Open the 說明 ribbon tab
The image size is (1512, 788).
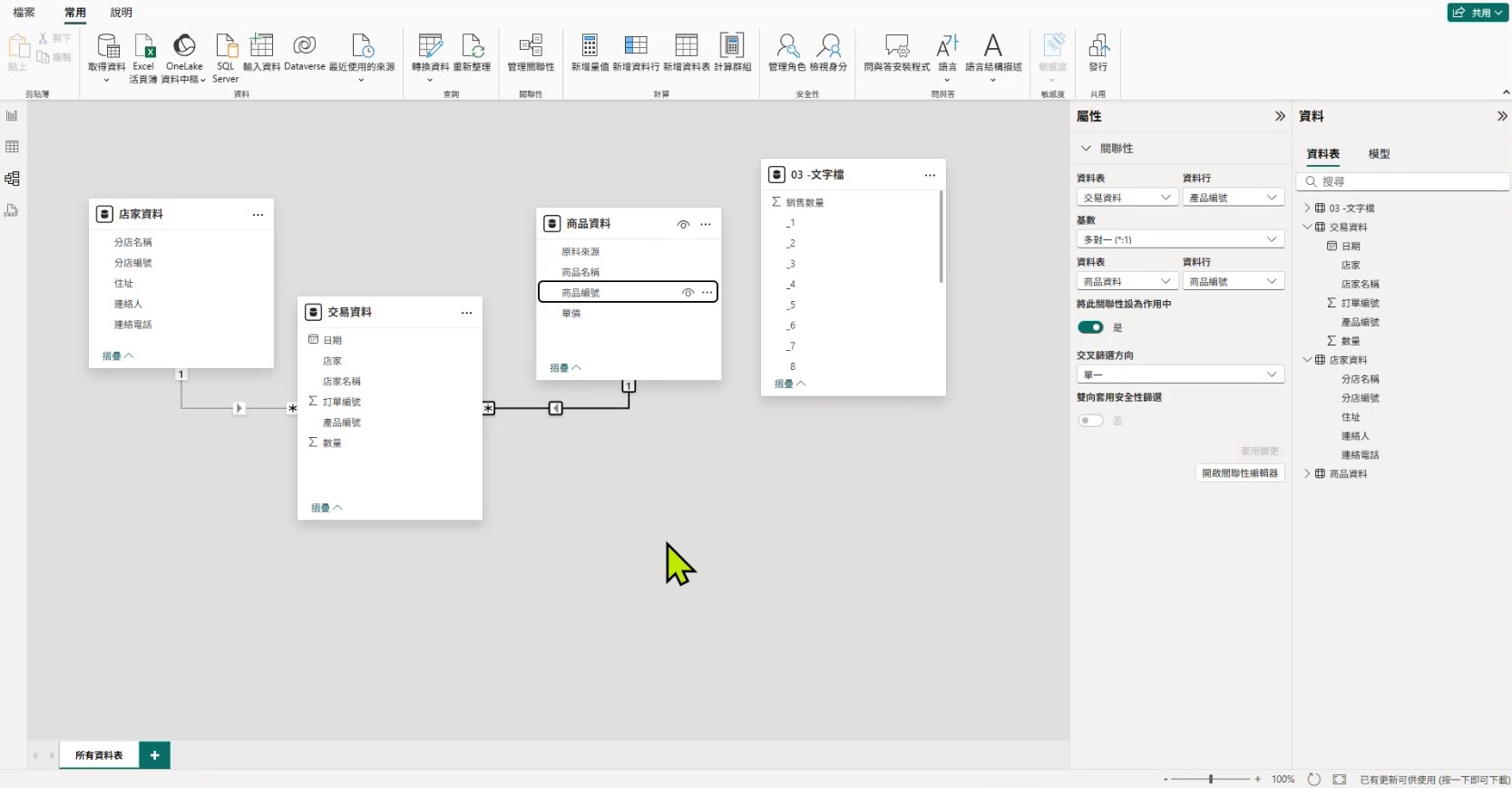(x=121, y=13)
